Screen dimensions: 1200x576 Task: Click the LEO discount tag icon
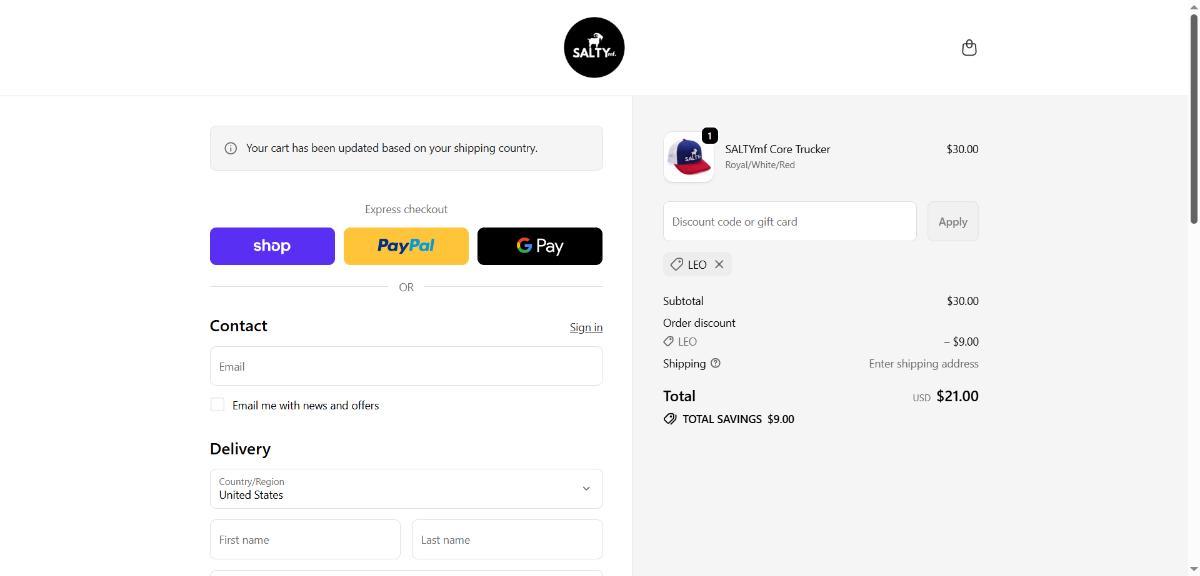(677, 265)
